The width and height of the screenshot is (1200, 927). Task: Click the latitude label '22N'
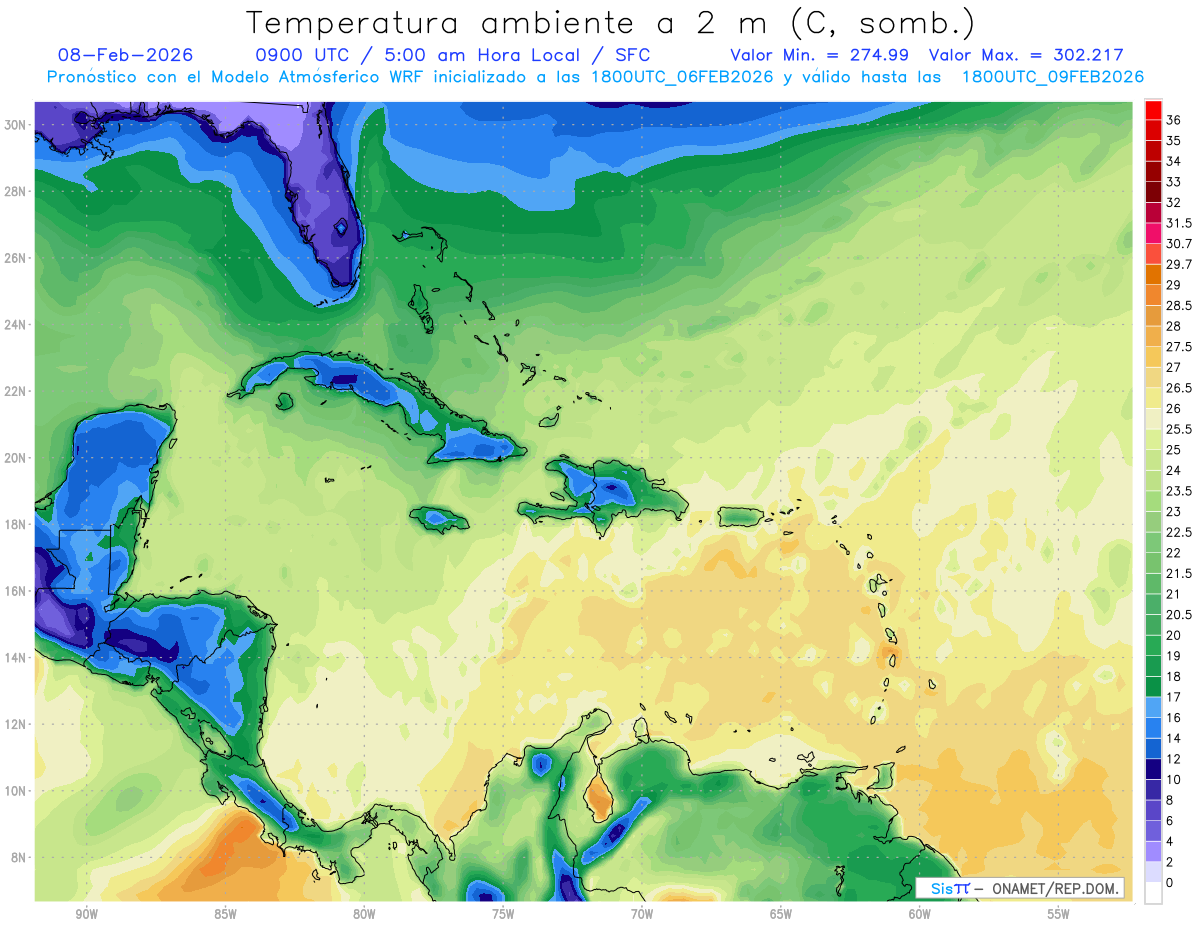pyautogui.click(x=16, y=391)
